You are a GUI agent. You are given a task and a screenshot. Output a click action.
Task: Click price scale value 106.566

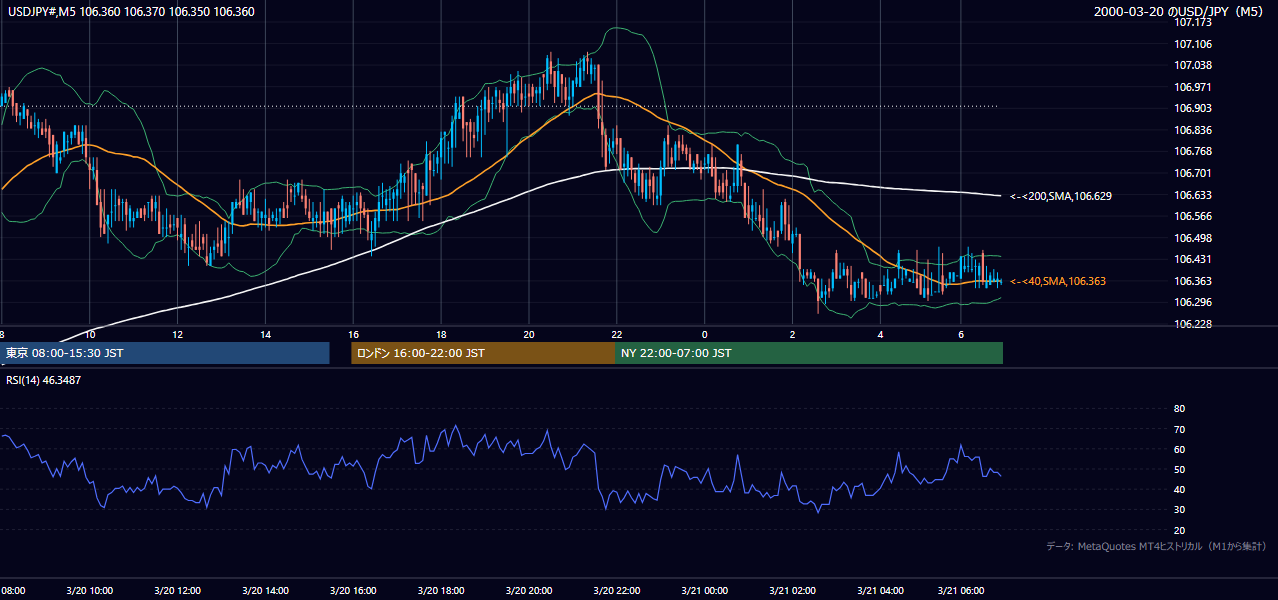click(x=1193, y=216)
